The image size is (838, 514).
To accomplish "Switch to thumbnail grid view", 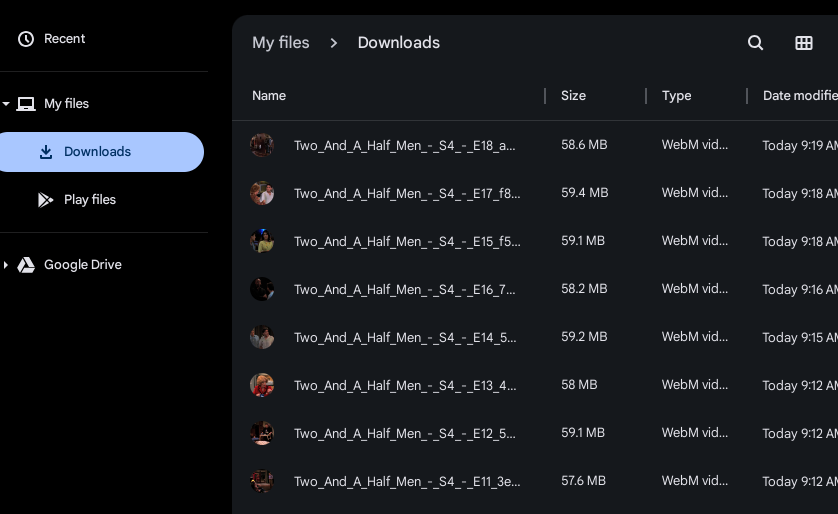I will (804, 43).
